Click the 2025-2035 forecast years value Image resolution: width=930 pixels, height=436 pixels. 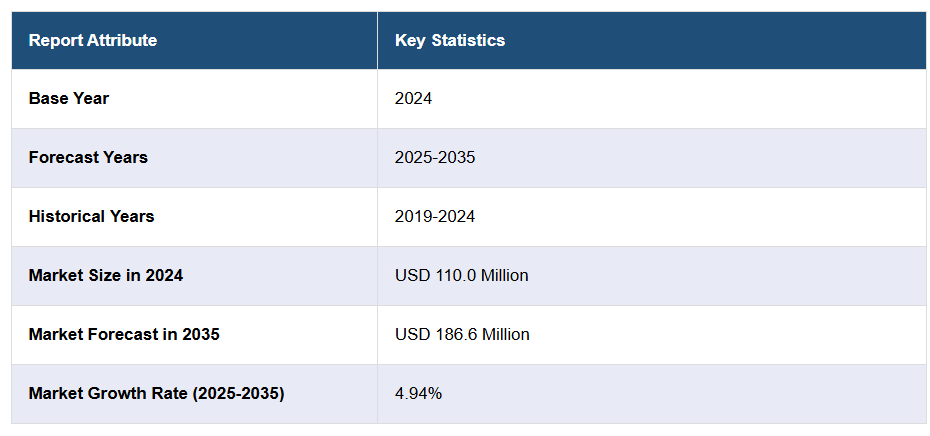(435, 158)
